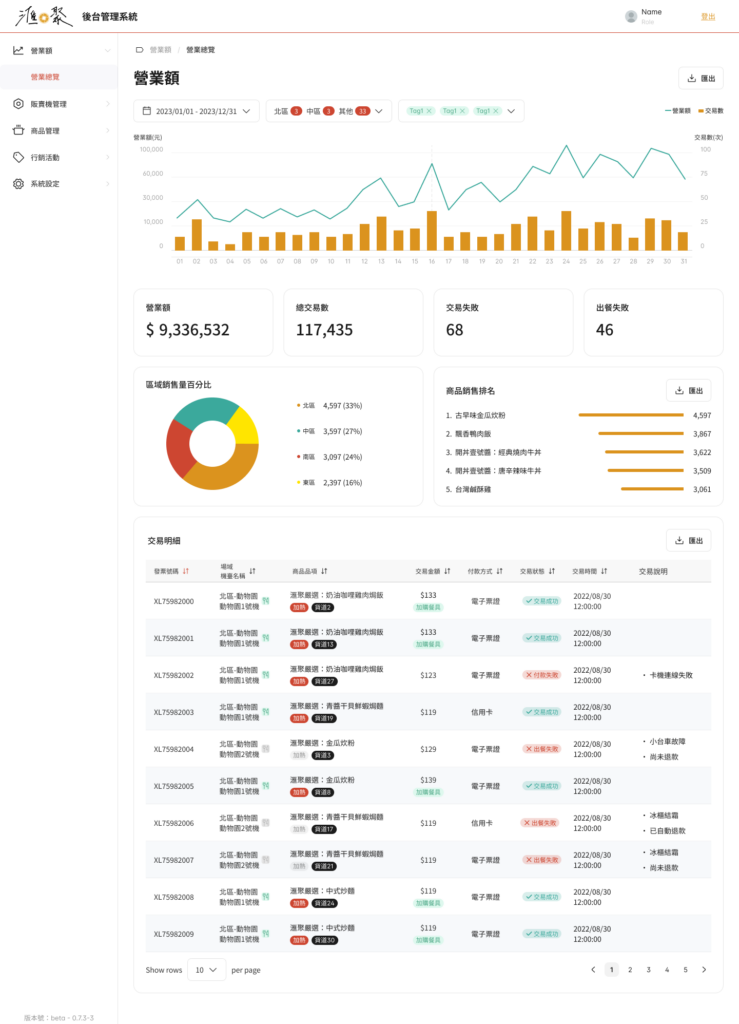739x1024 pixels.
Task: Click the user avatar icon beside Name
Action: pyautogui.click(x=630, y=17)
